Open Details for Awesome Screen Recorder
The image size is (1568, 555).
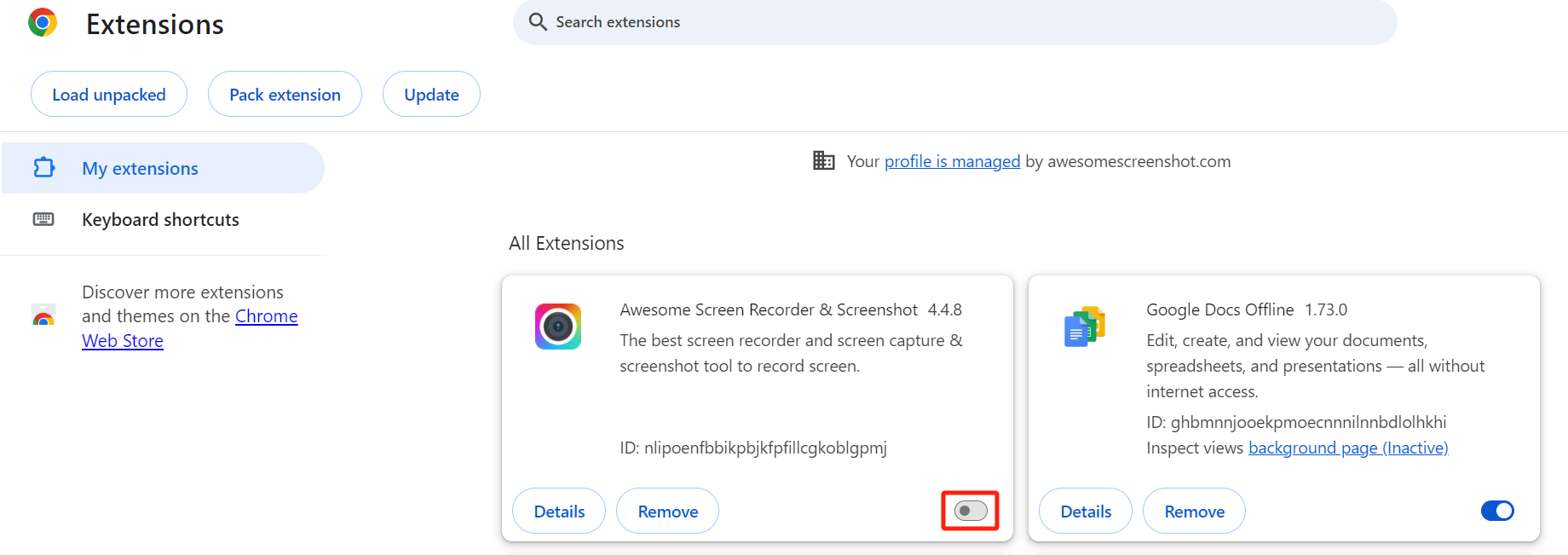tap(559, 511)
